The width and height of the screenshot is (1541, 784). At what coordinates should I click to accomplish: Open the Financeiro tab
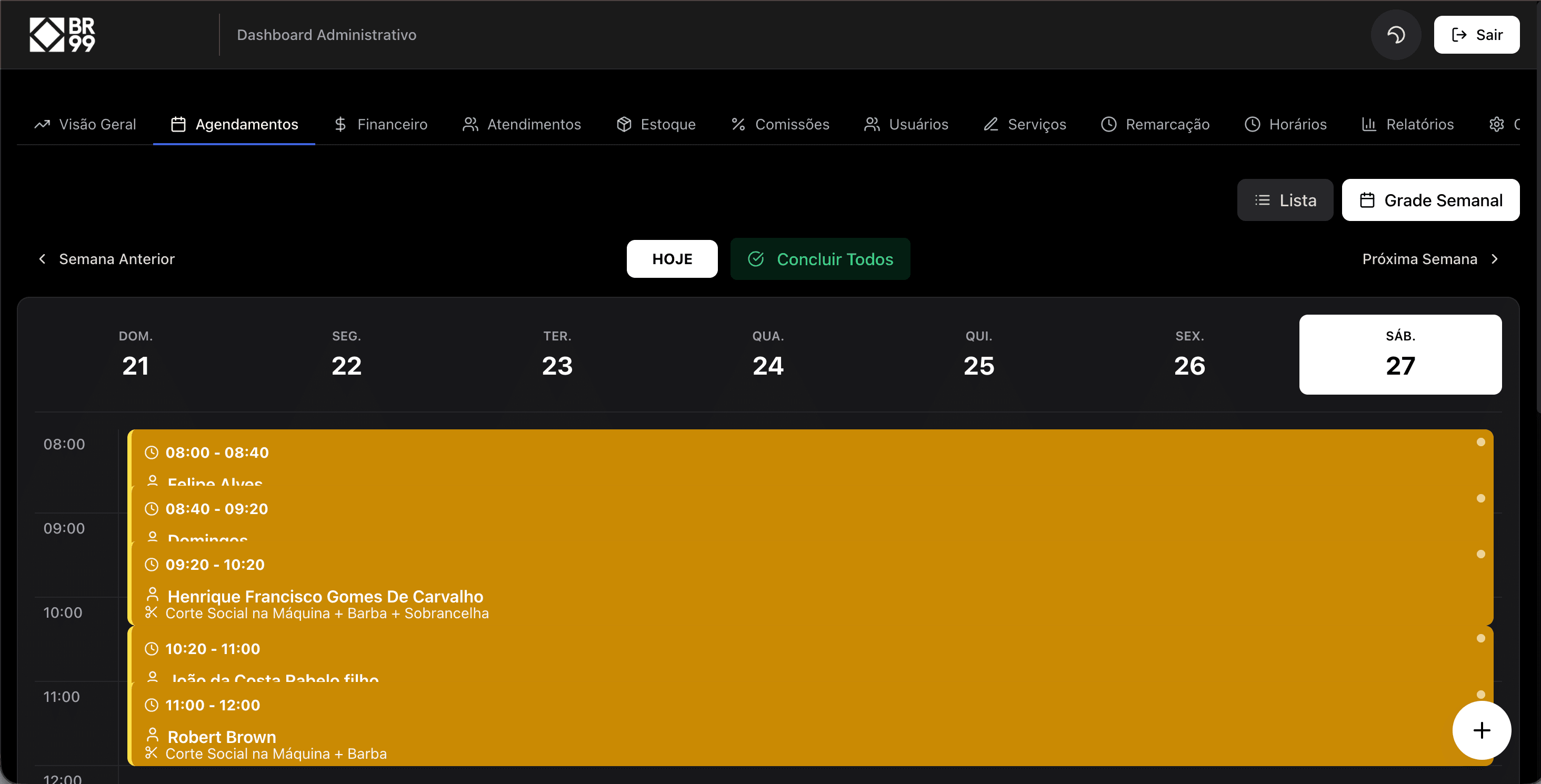click(x=381, y=124)
